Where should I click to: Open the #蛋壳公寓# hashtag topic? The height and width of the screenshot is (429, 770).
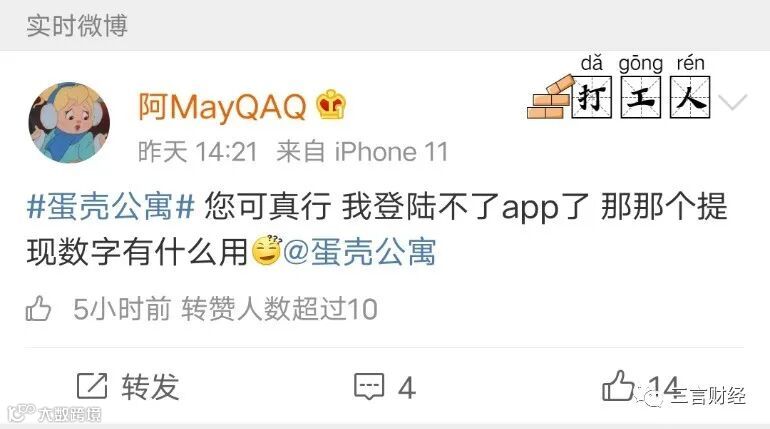(111, 206)
